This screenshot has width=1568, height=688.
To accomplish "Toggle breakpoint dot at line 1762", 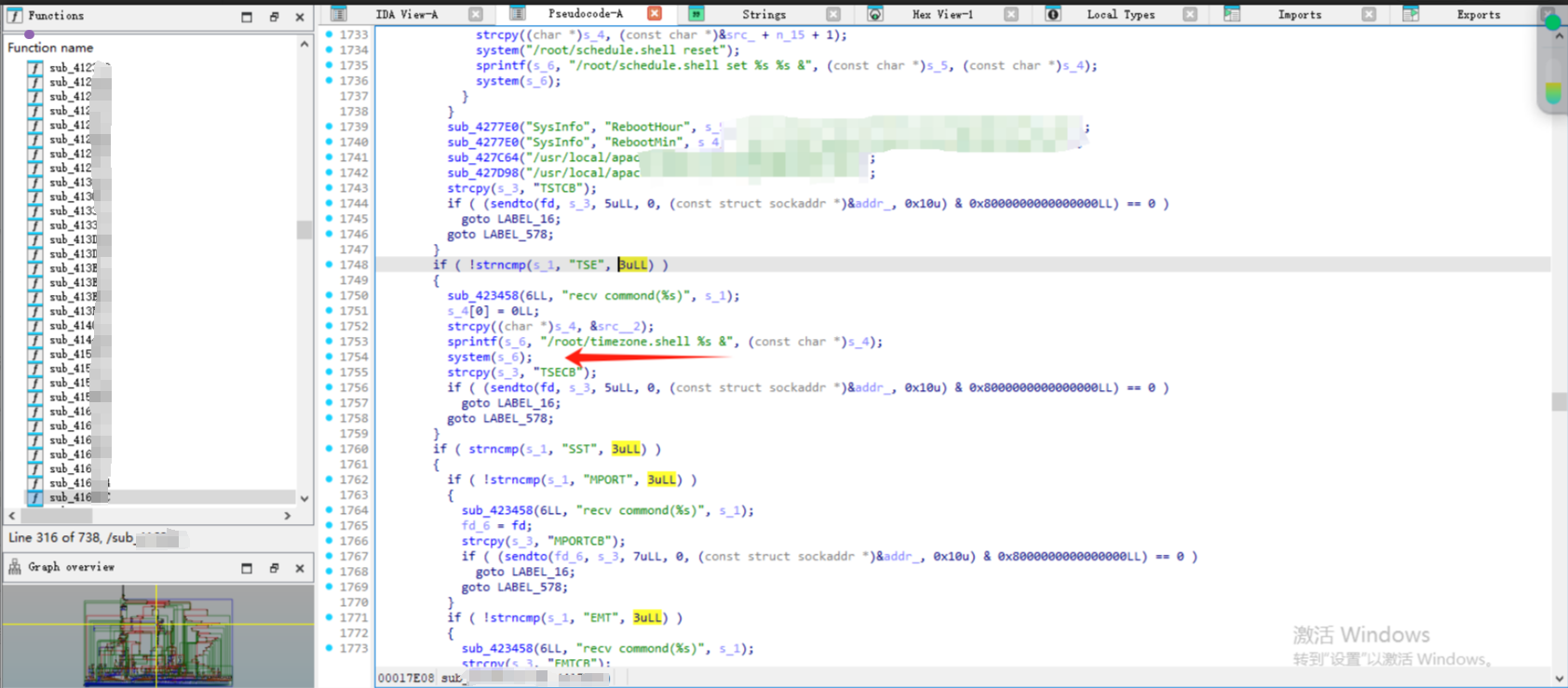I will pyautogui.click(x=329, y=479).
